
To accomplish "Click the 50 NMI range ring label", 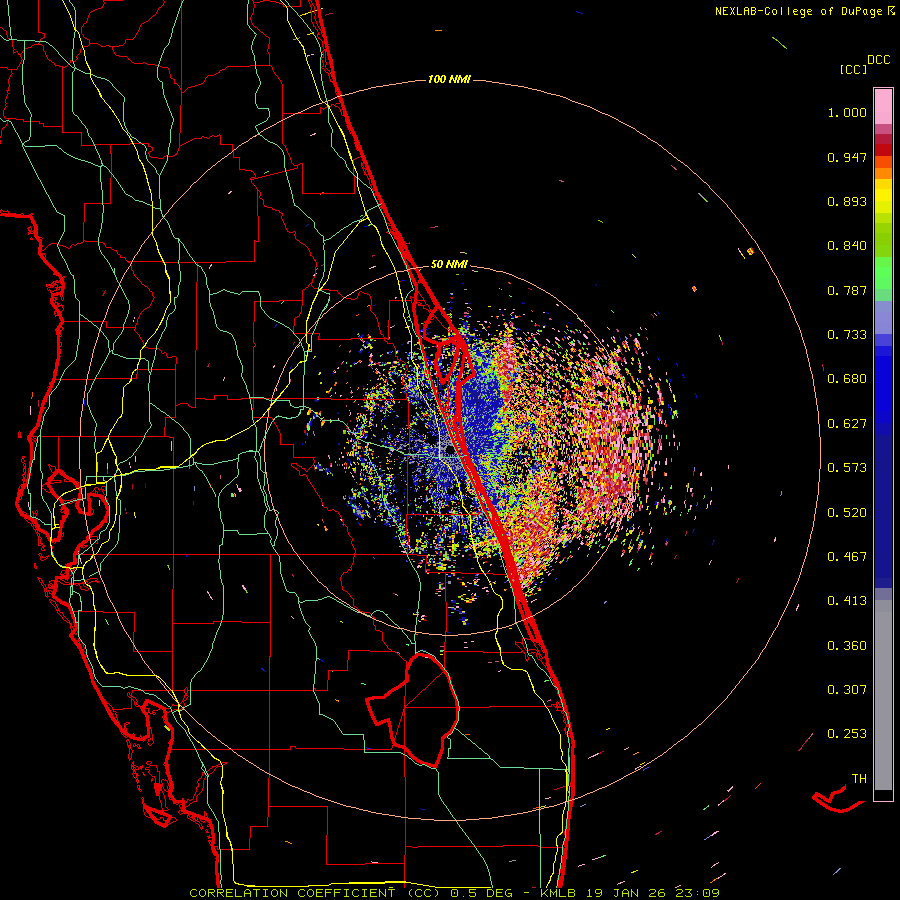I will (x=449, y=265).
